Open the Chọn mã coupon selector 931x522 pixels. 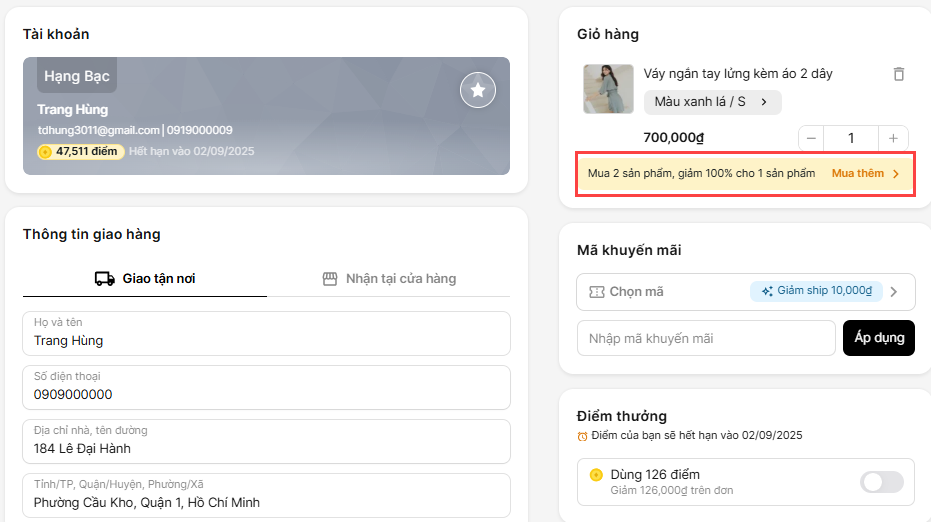coord(745,292)
